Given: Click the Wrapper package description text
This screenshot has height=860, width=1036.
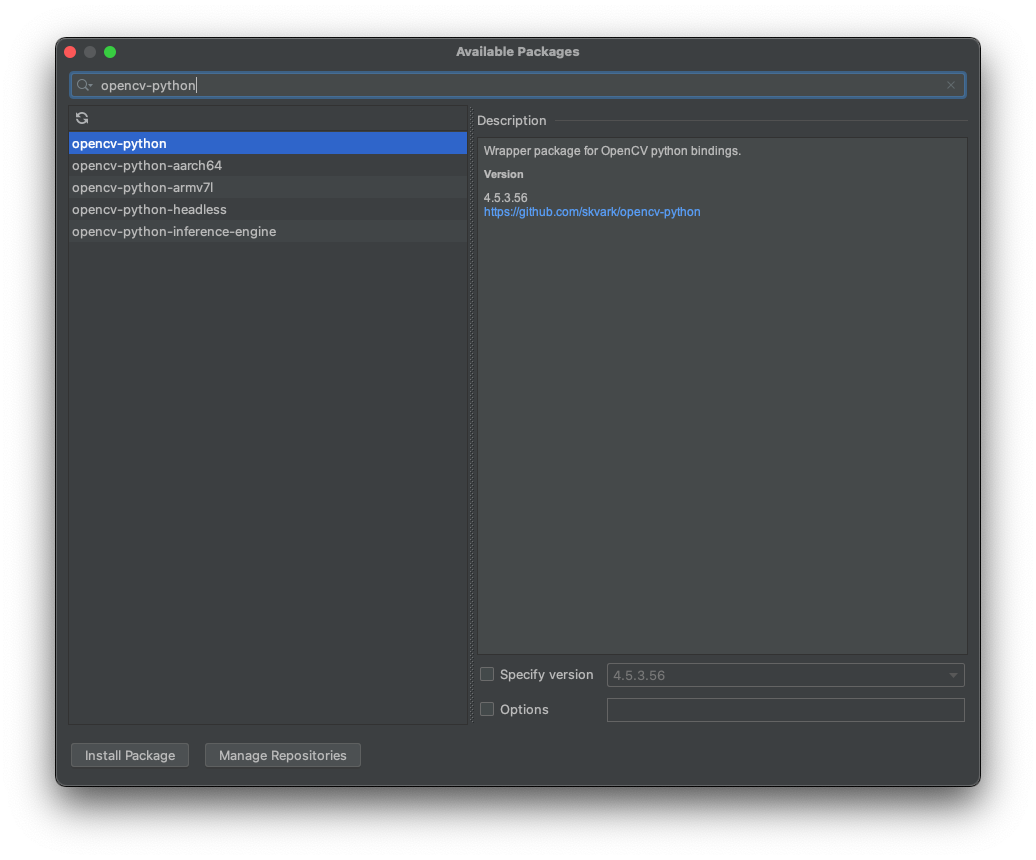Looking at the screenshot, I should [x=612, y=151].
